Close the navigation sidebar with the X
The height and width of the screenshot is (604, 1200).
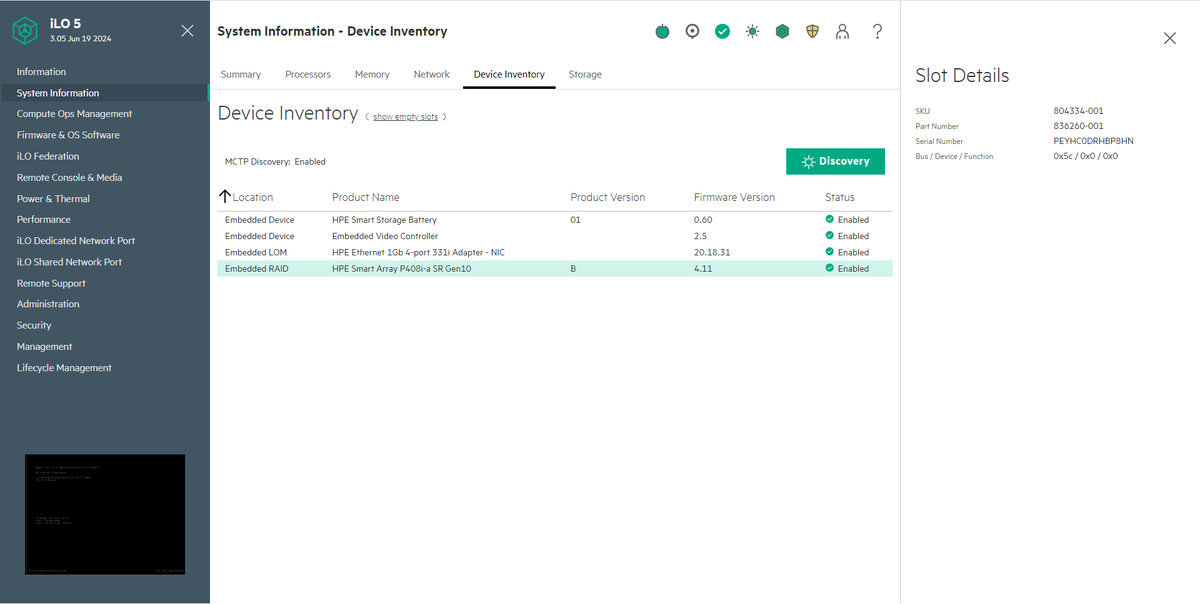(x=187, y=31)
